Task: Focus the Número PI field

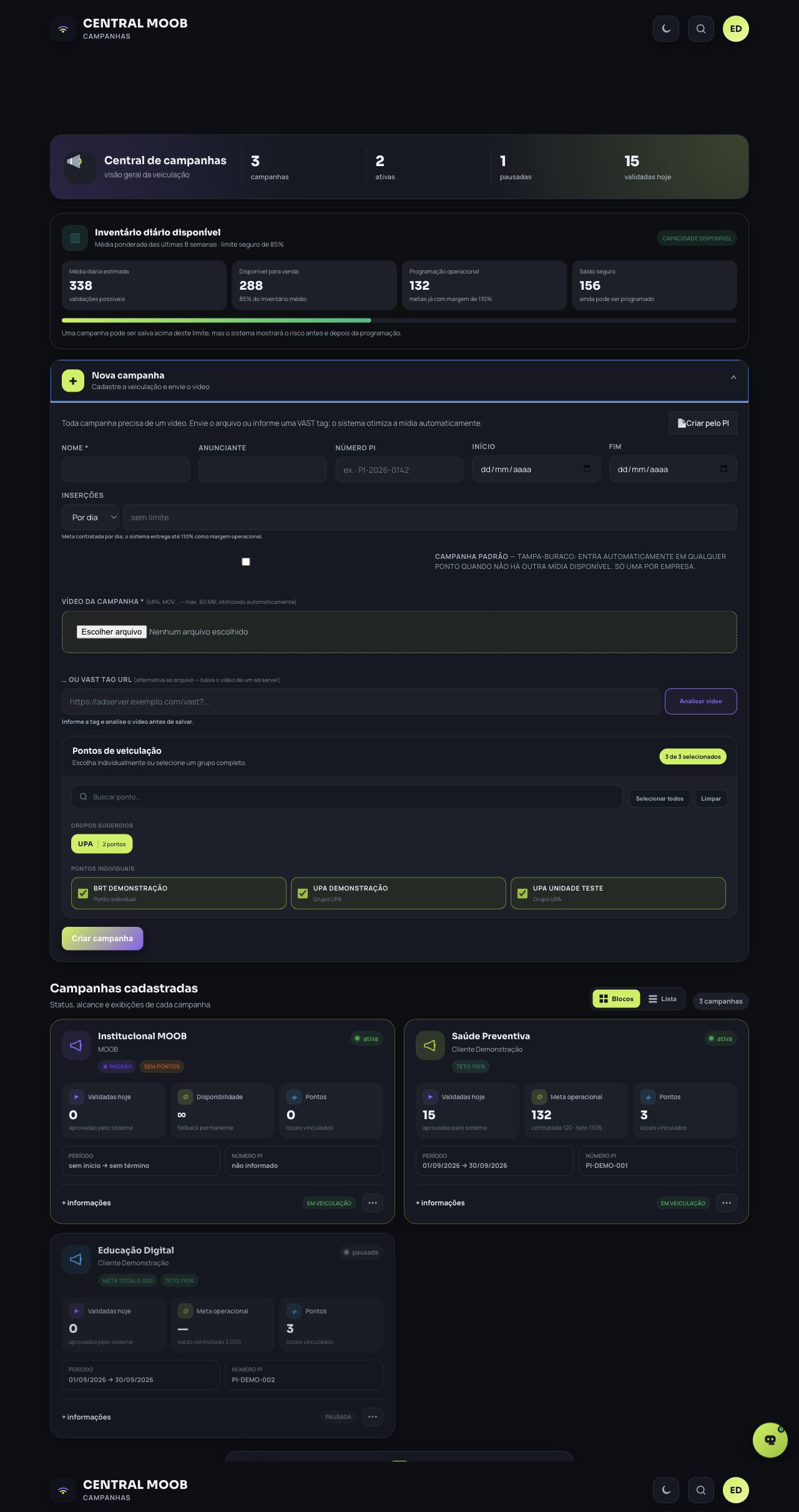Action: pos(399,469)
